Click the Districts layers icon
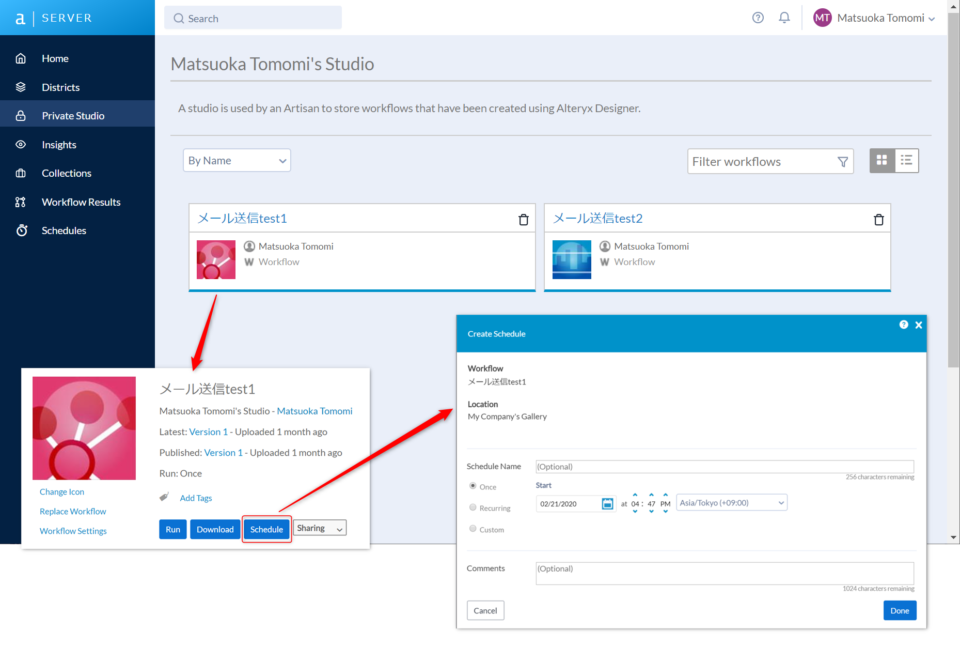960x646 pixels. (x=21, y=87)
